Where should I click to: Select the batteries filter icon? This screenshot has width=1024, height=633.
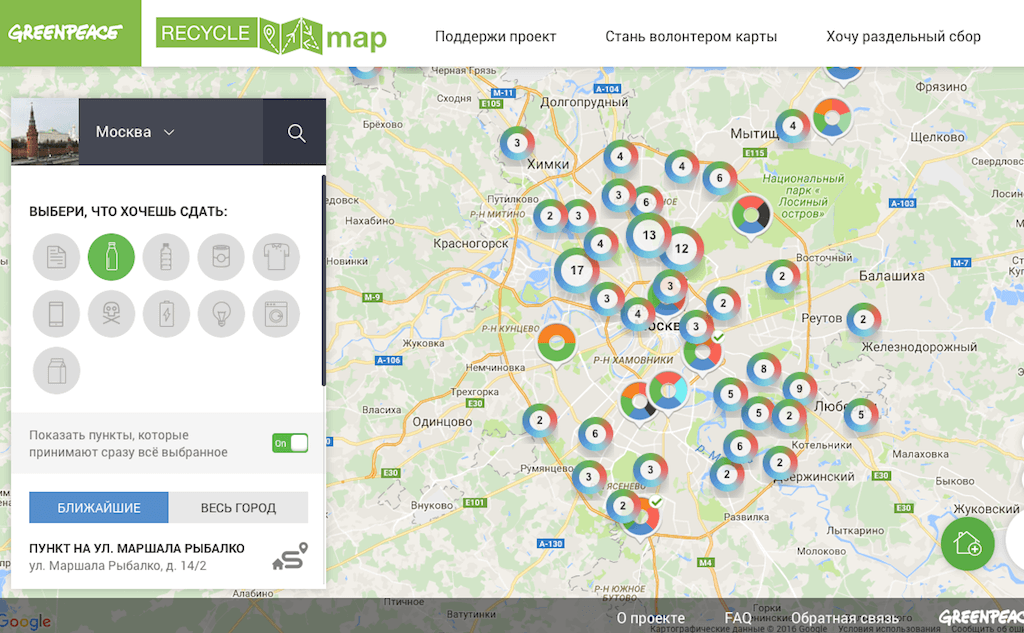click(x=166, y=313)
